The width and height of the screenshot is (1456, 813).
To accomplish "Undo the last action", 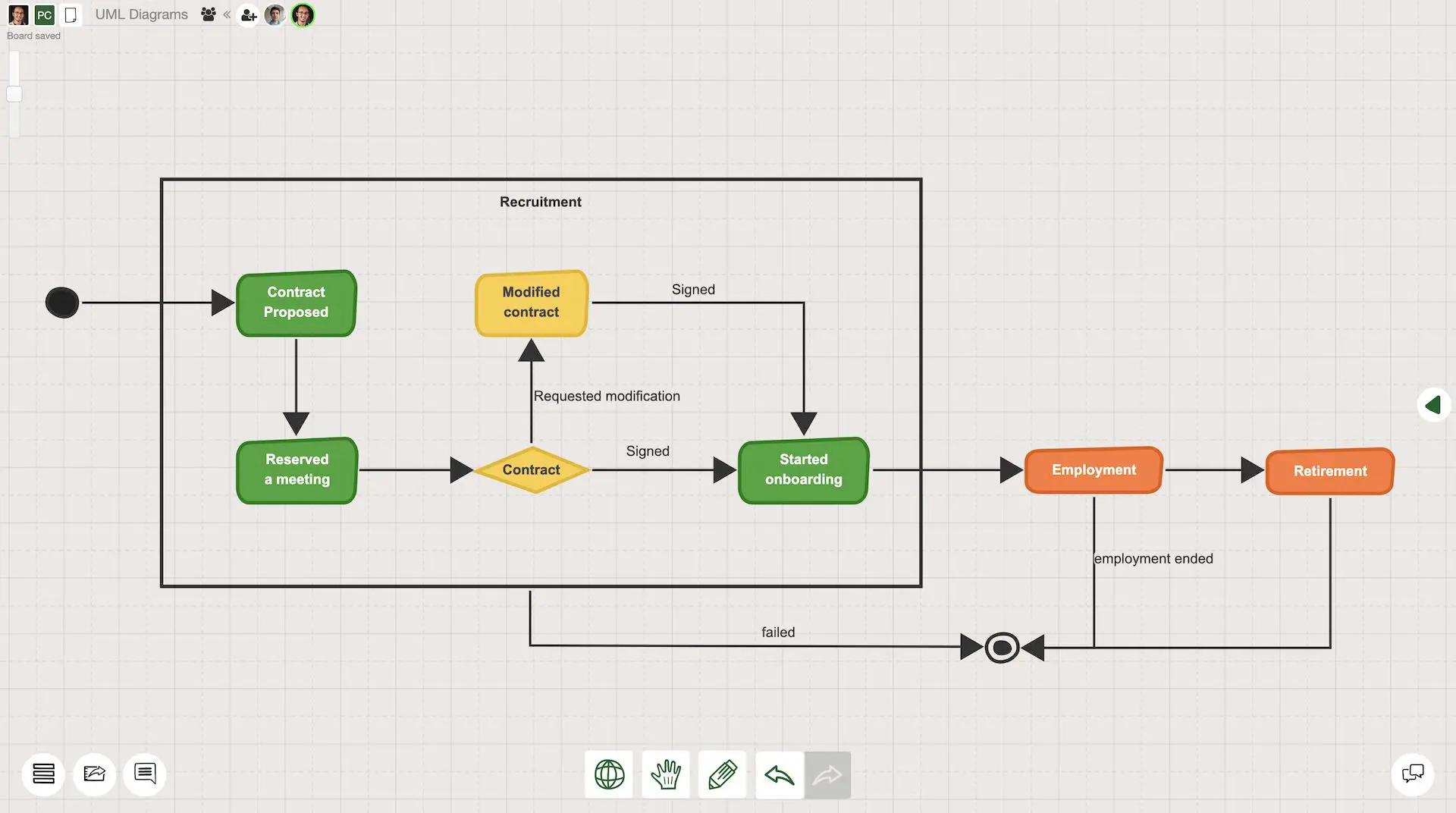I will click(779, 774).
